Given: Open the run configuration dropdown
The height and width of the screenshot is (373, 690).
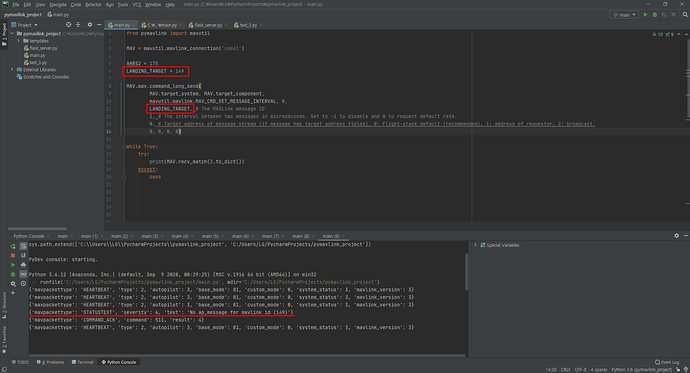Looking at the screenshot, I should [624, 15].
